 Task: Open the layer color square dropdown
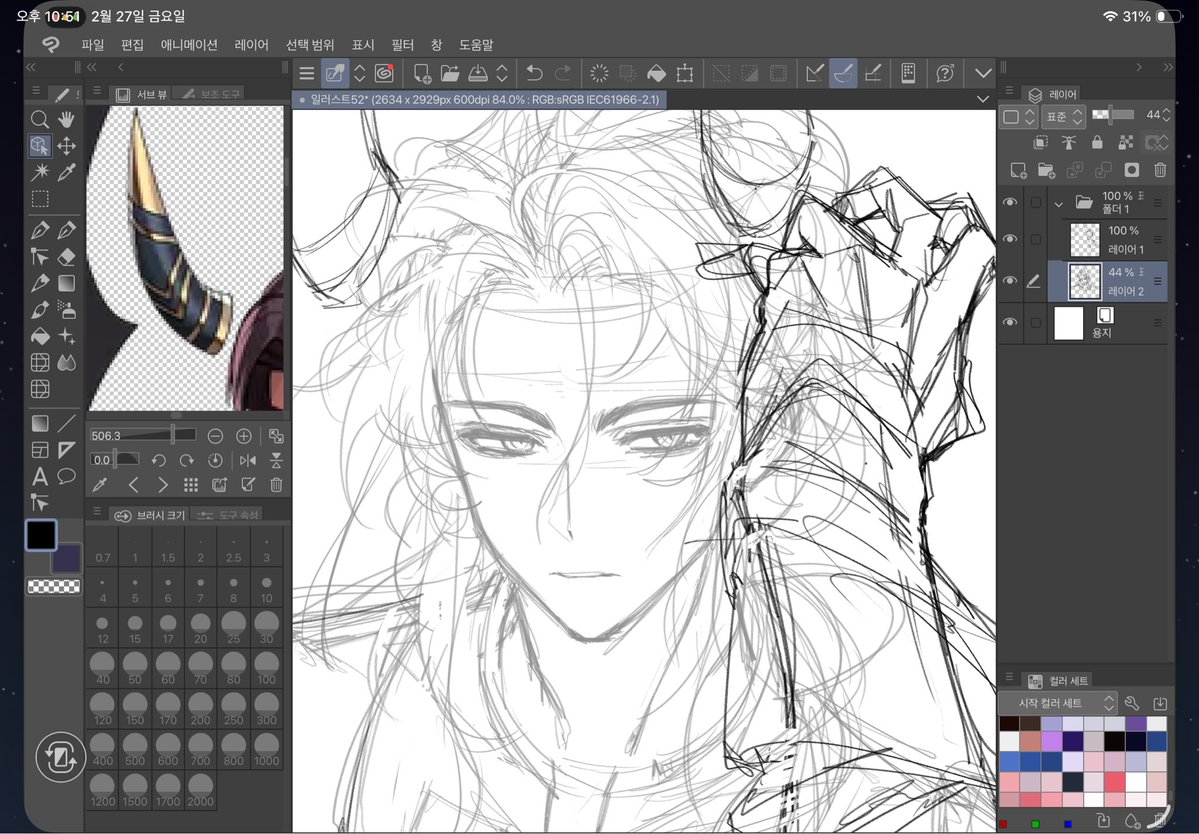tap(1019, 117)
